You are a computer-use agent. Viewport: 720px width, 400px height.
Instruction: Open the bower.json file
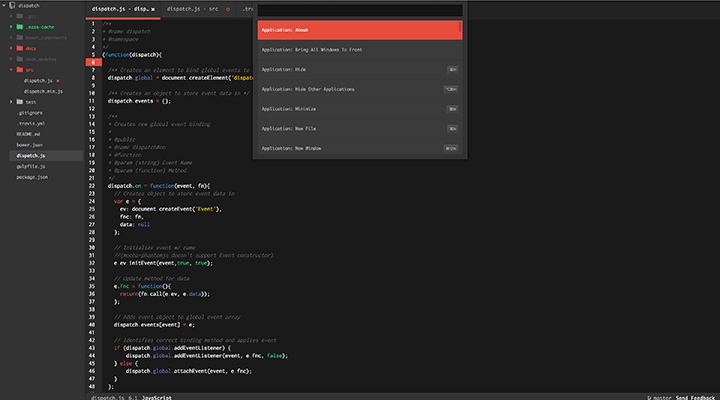click(x=29, y=145)
